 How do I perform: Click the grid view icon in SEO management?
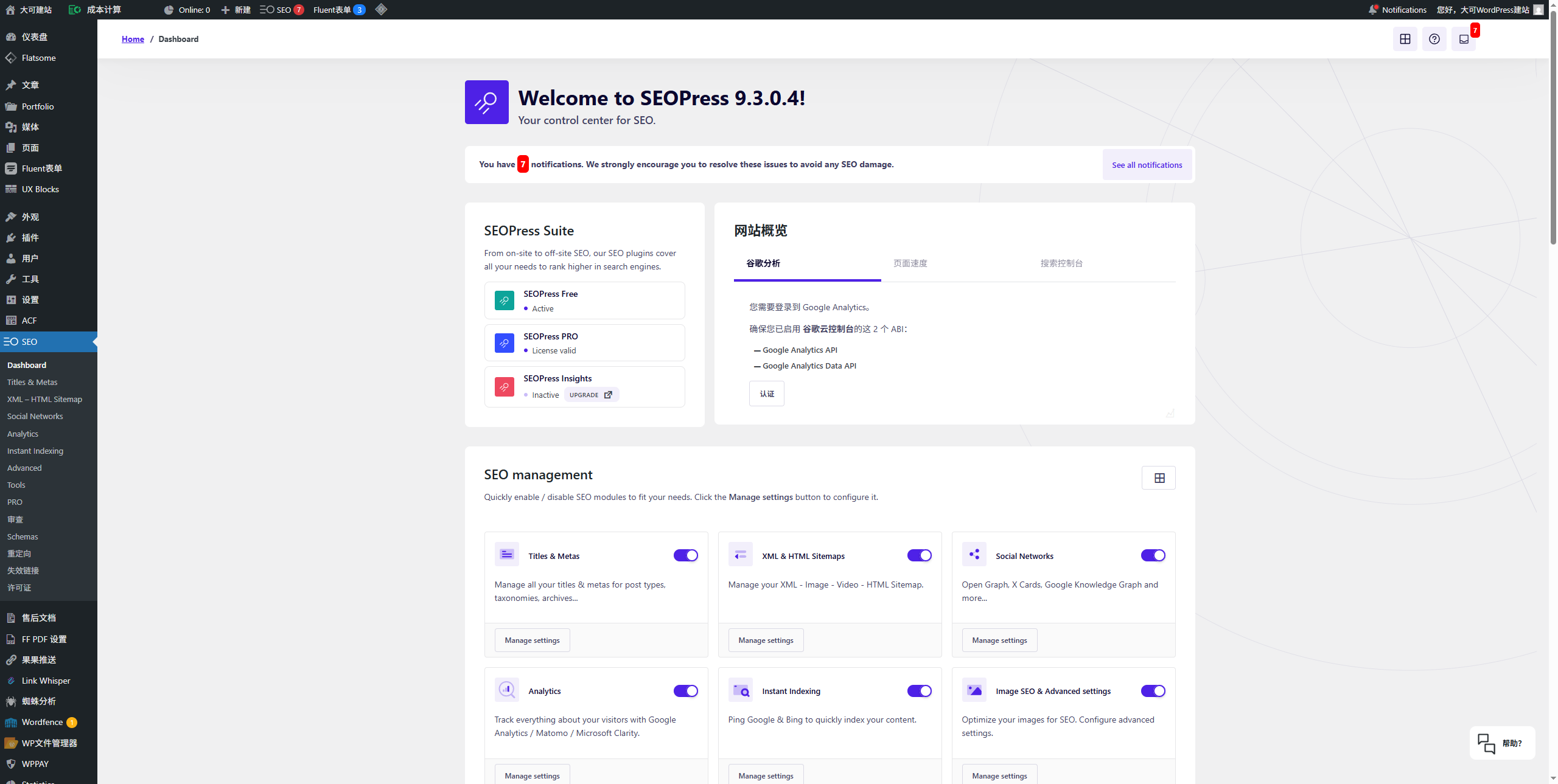tap(1159, 478)
